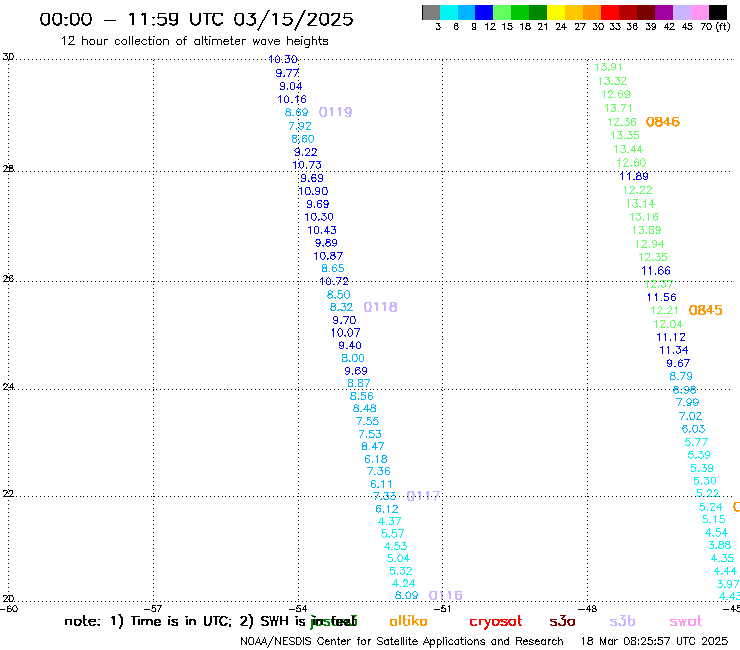Click the wave height value '12.22'

[x=638, y=190]
